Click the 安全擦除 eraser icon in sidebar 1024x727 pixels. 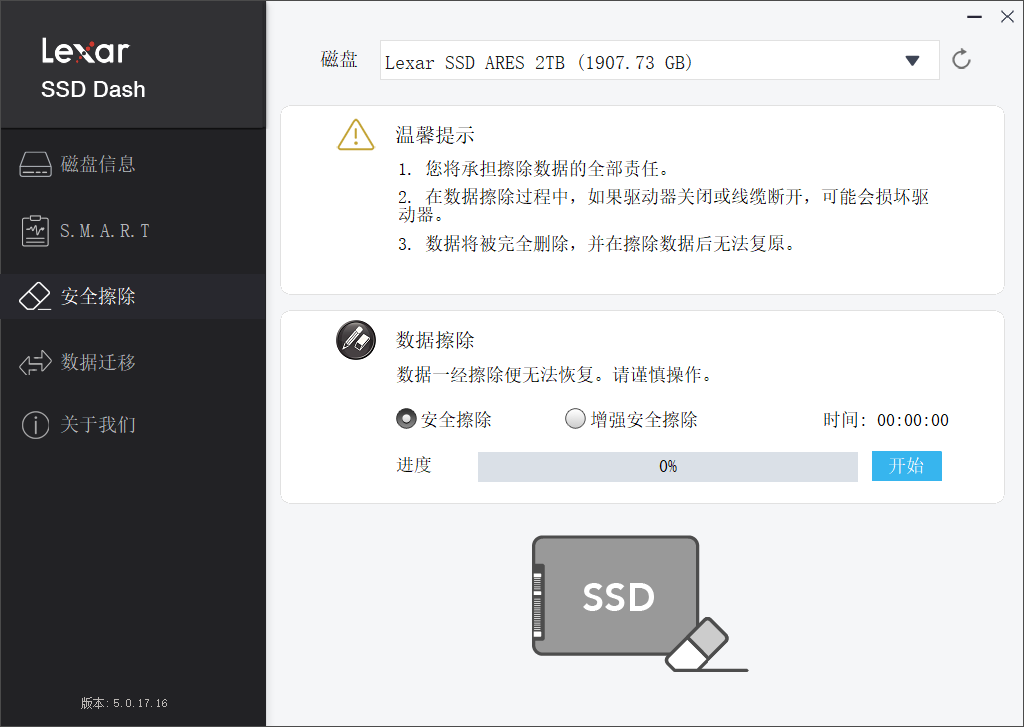tap(35, 296)
